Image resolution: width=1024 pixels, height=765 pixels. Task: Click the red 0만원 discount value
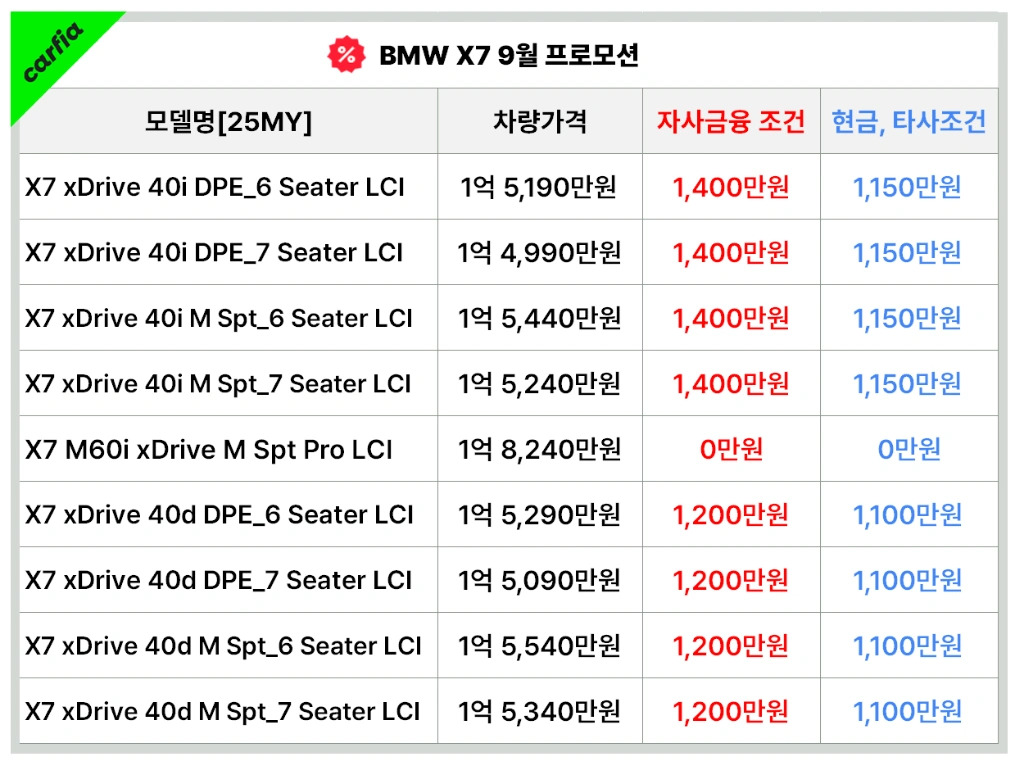tap(731, 450)
